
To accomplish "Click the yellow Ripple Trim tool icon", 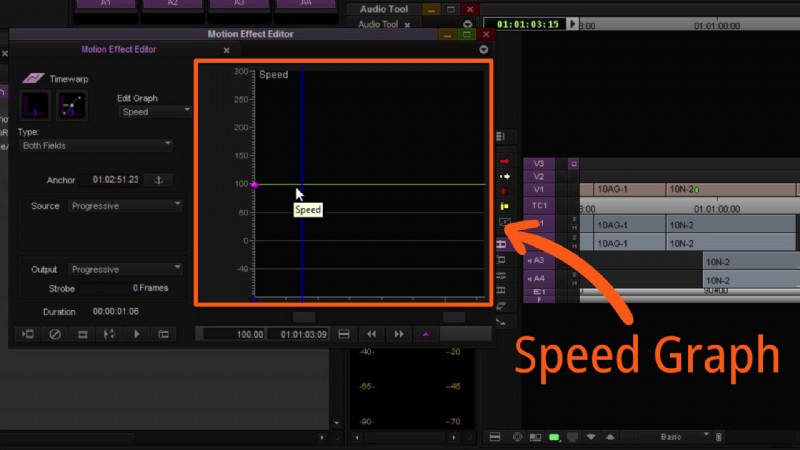I will point(504,206).
